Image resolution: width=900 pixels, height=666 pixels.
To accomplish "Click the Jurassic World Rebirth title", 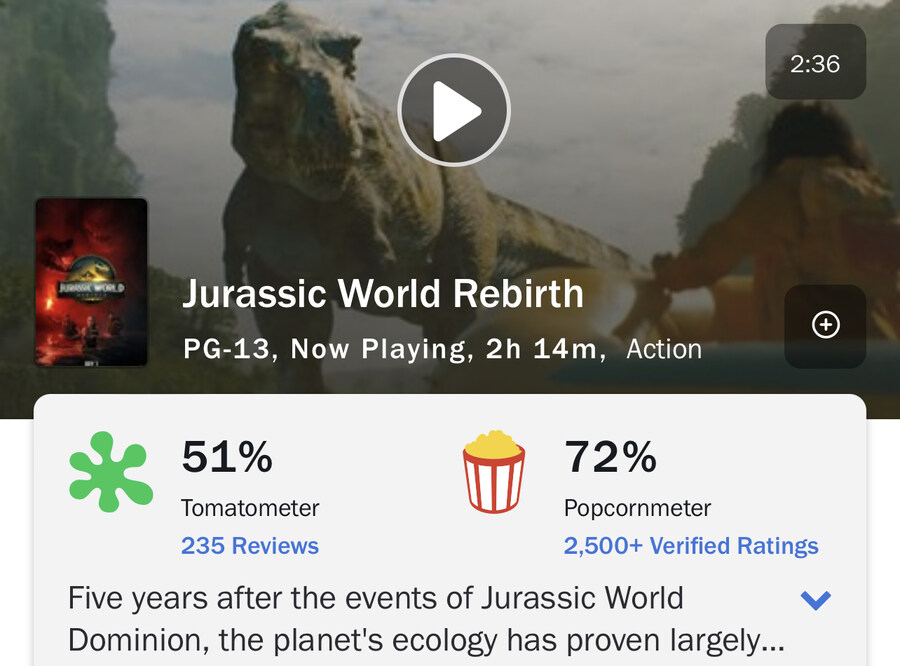I will (383, 293).
